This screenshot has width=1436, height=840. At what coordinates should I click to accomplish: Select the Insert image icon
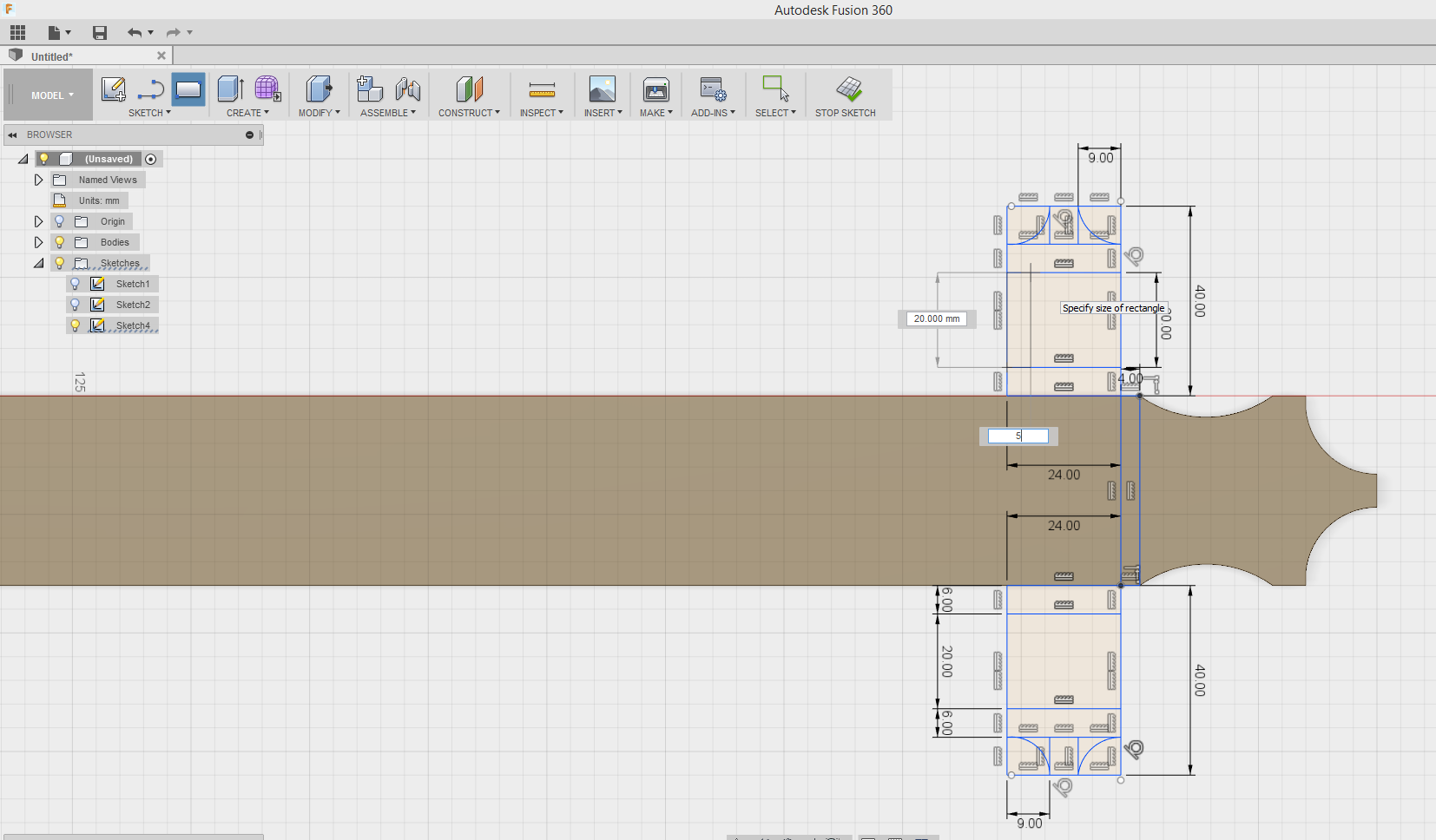[x=603, y=89]
